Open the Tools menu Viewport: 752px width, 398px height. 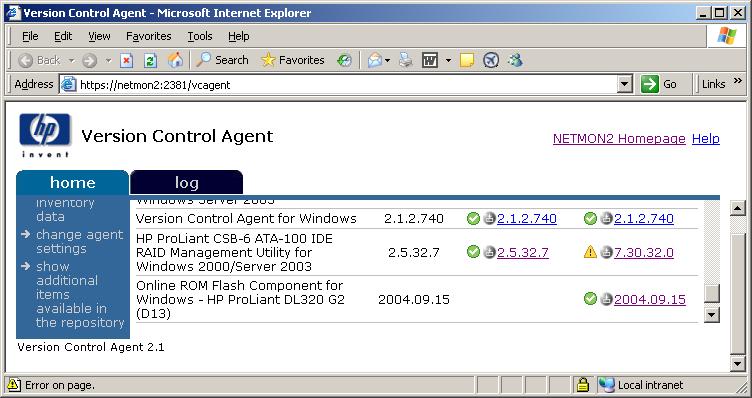[200, 36]
